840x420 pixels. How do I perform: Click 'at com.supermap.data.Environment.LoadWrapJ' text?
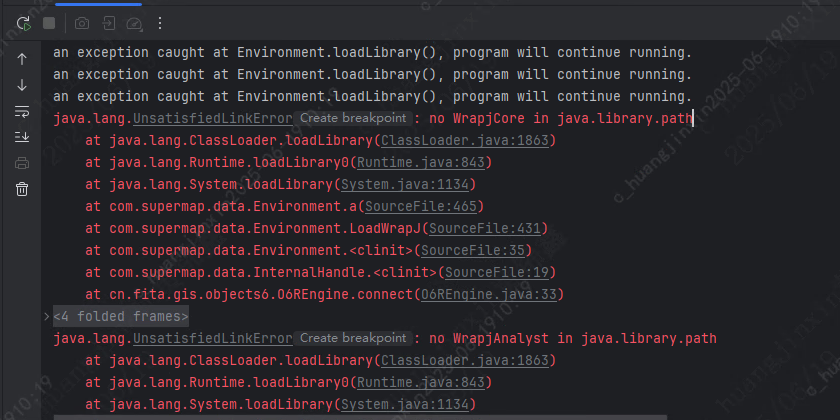point(253,228)
